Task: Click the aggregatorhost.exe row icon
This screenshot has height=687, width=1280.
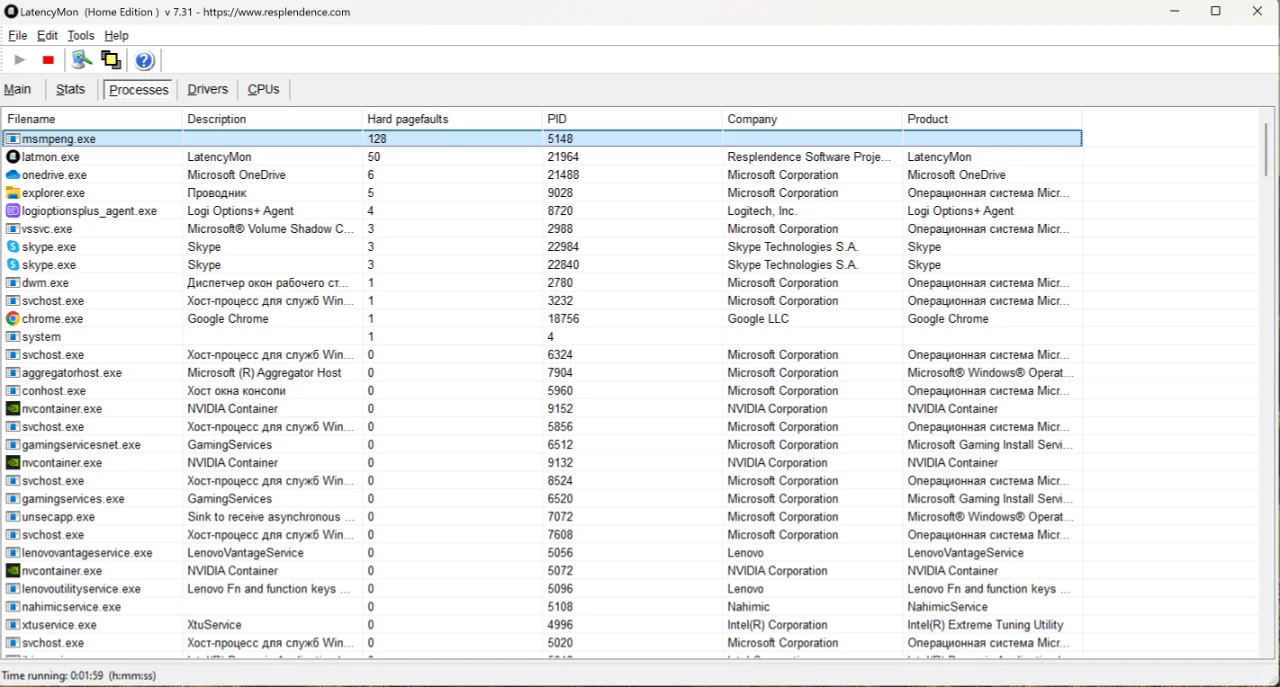Action: coord(13,373)
